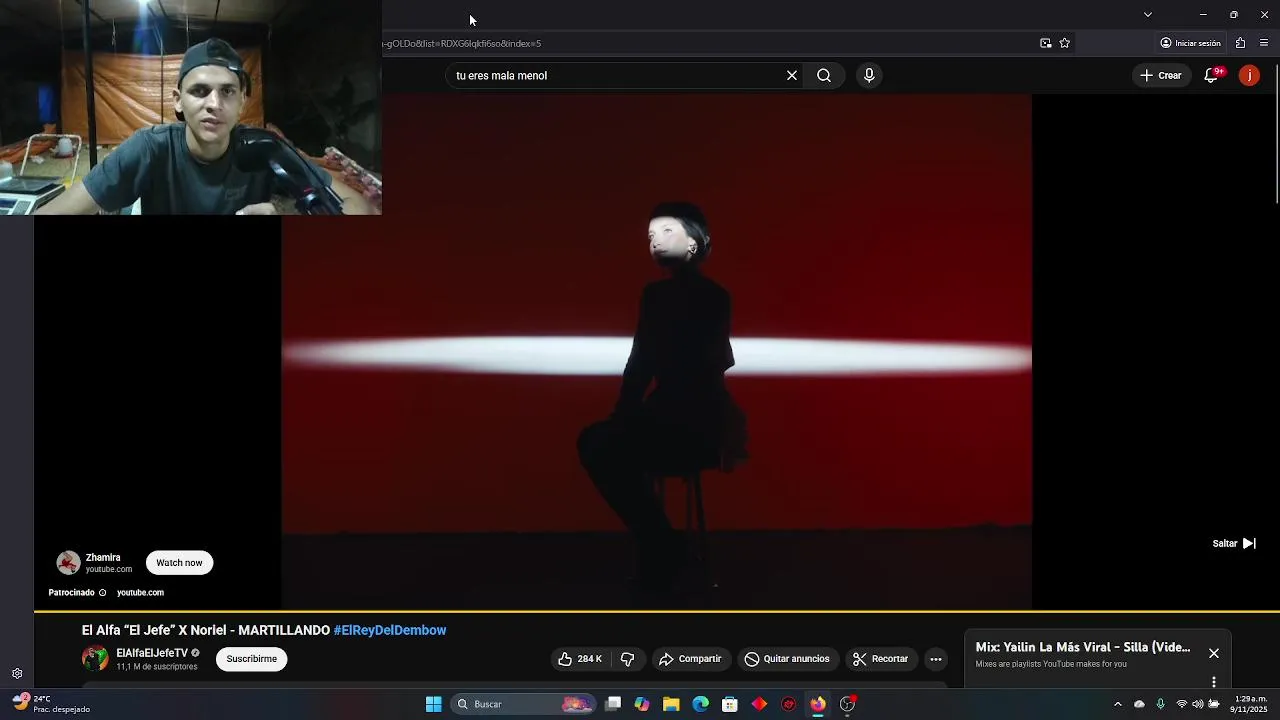The width and height of the screenshot is (1280, 720).
Task: Open the #ElReyDelDembow hashtag link
Action: click(390, 630)
